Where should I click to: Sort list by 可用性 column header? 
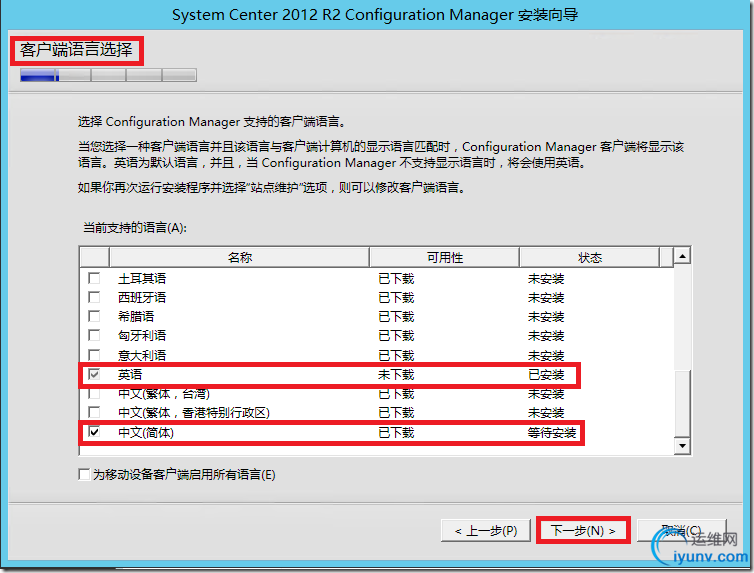click(445, 258)
